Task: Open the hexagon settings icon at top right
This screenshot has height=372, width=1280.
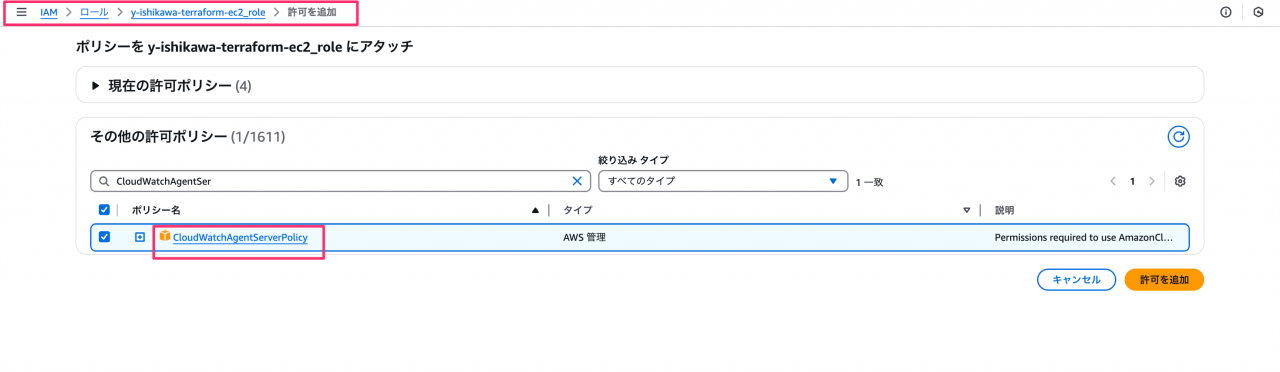Action: click(x=1258, y=12)
